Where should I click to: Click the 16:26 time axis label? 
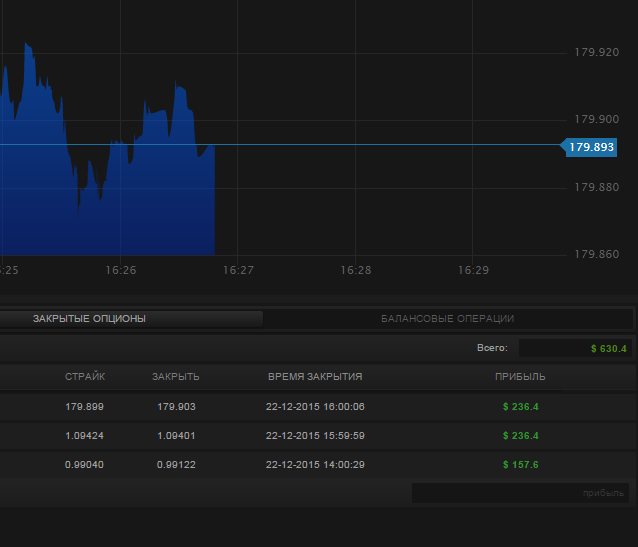point(121,270)
